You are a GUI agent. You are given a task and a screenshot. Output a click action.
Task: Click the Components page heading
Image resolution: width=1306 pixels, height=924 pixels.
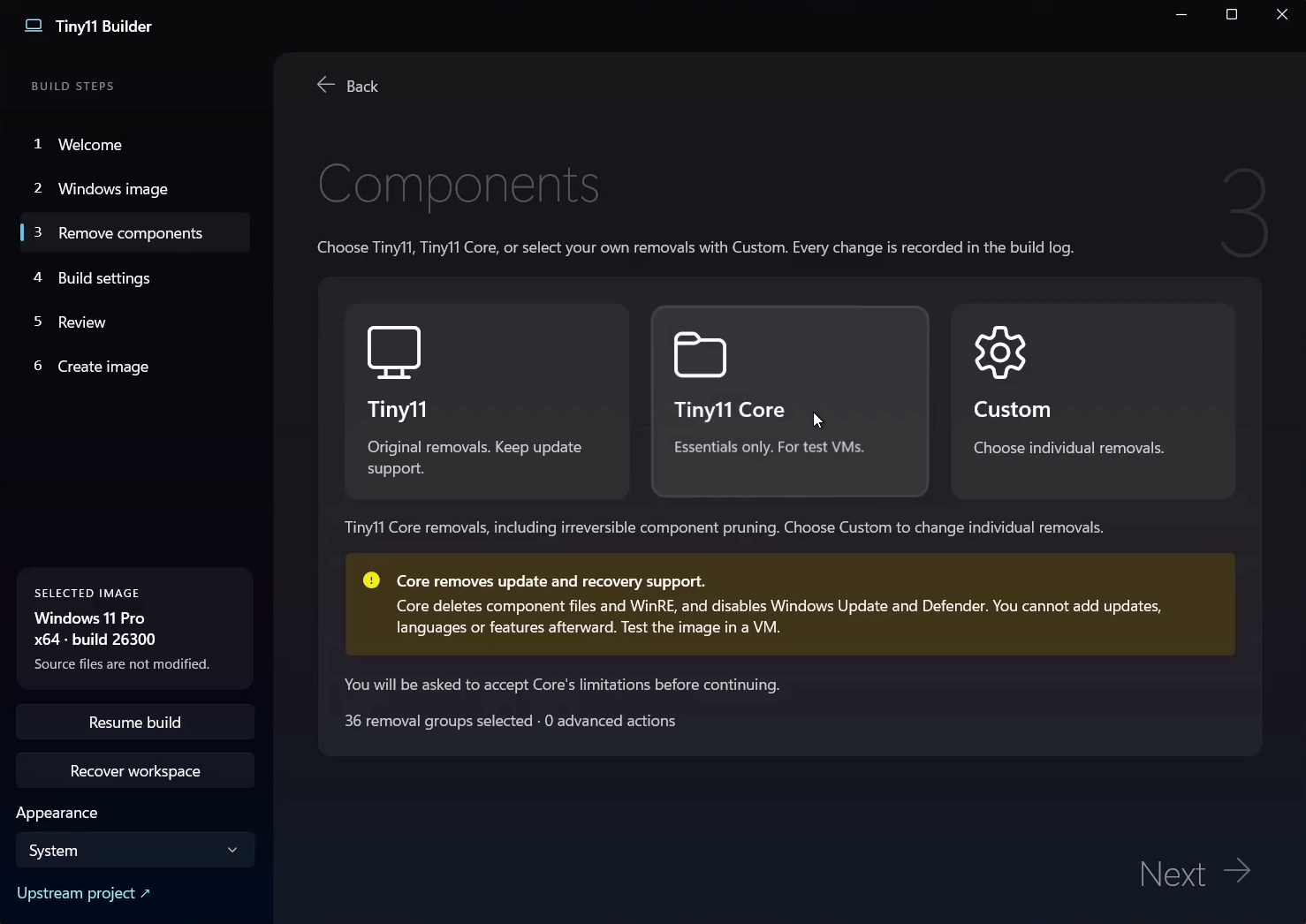click(x=459, y=186)
